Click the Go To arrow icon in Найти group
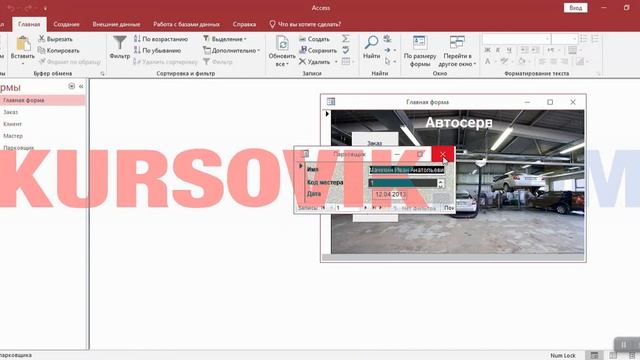The height and width of the screenshot is (360, 640). [387, 50]
